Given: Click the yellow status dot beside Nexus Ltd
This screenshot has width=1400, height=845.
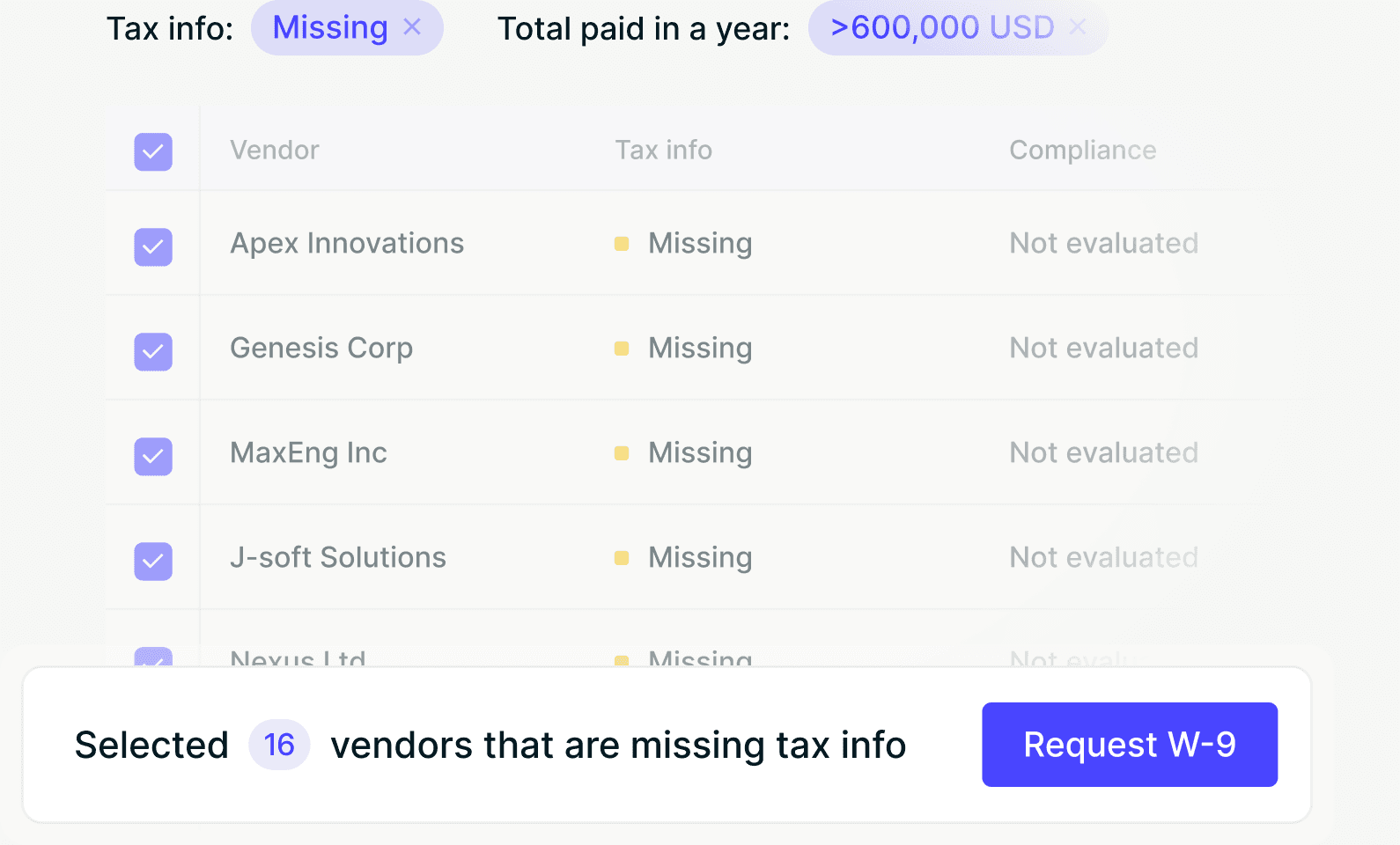Looking at the screenshot, I should pos(623,660).
